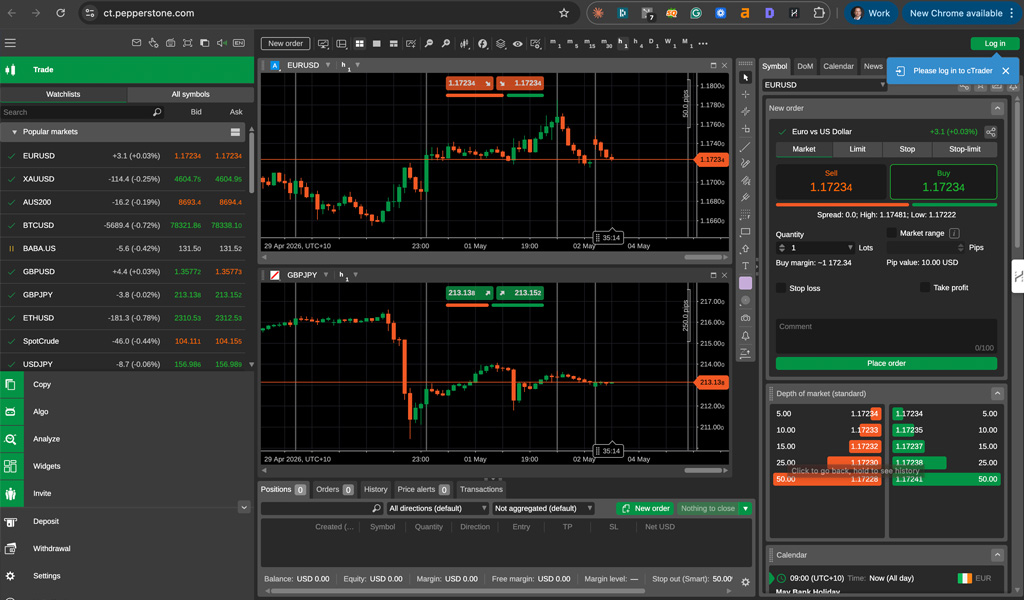The width and height of the screenshot is (1024, 600).
Task: Select multi-chart grid layout icon
Action: coord(359,44)
